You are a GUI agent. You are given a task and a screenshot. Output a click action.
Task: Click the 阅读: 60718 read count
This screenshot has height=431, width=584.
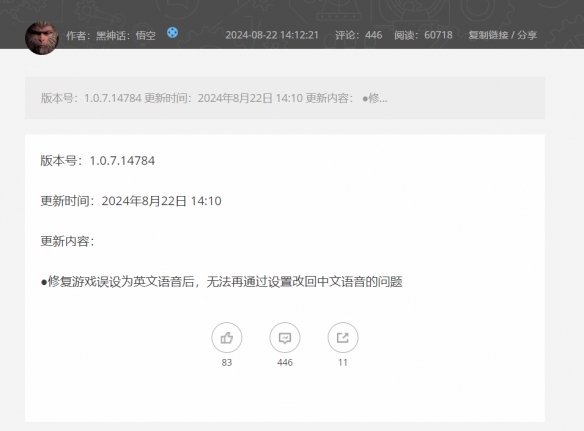(423, 35)
